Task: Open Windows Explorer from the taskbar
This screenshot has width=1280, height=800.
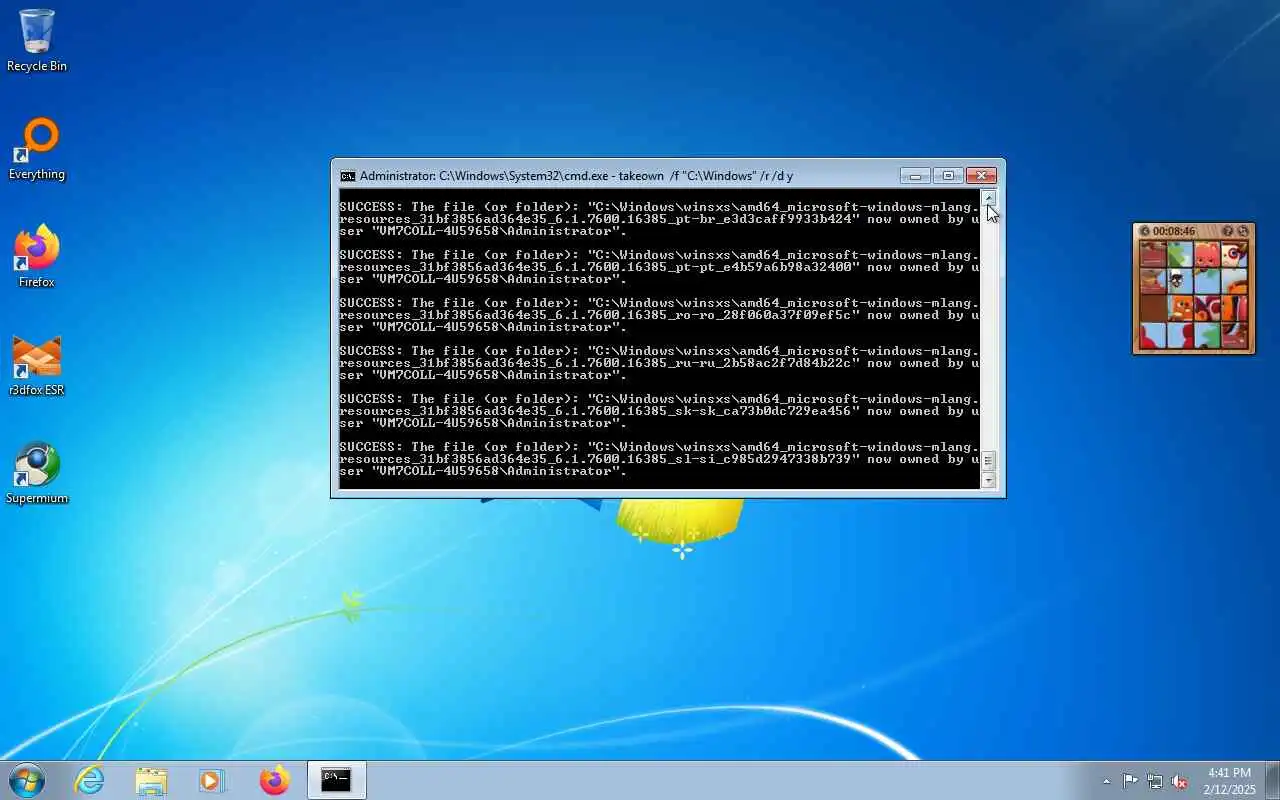Action: tap(151, 780)
